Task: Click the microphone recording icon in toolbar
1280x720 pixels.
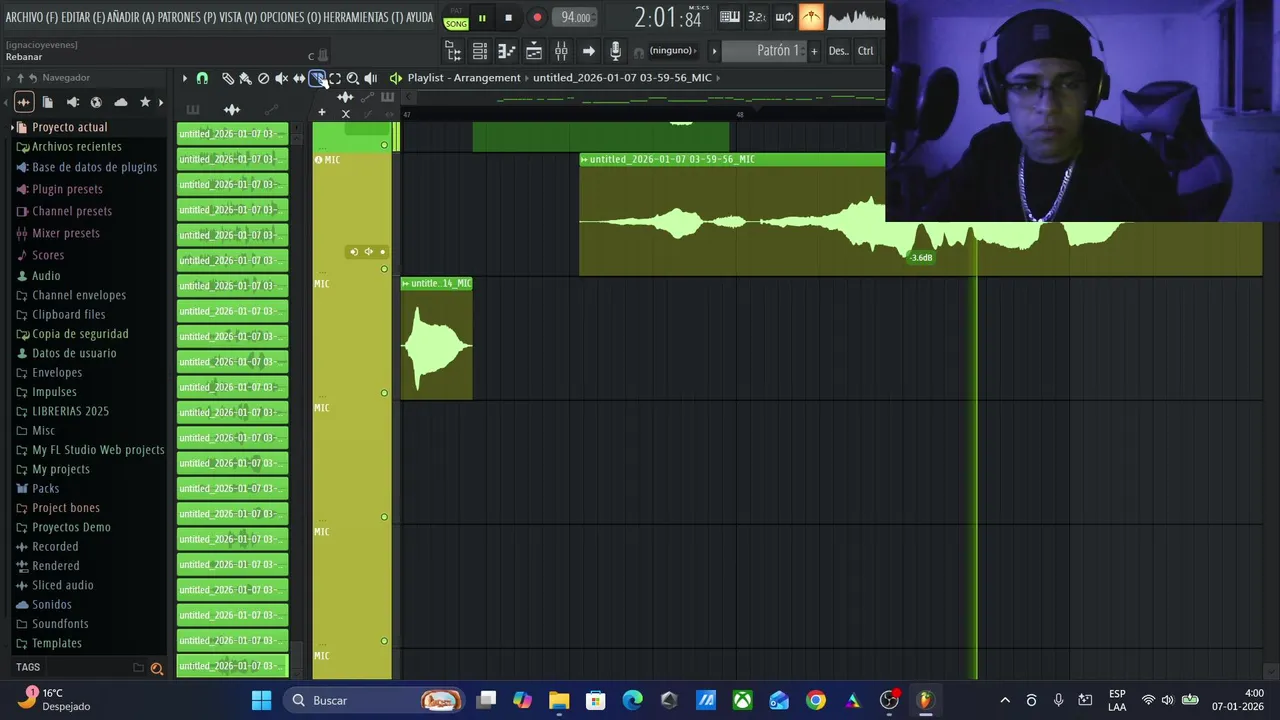Action: pyautogui.click(x=615, y=51)
